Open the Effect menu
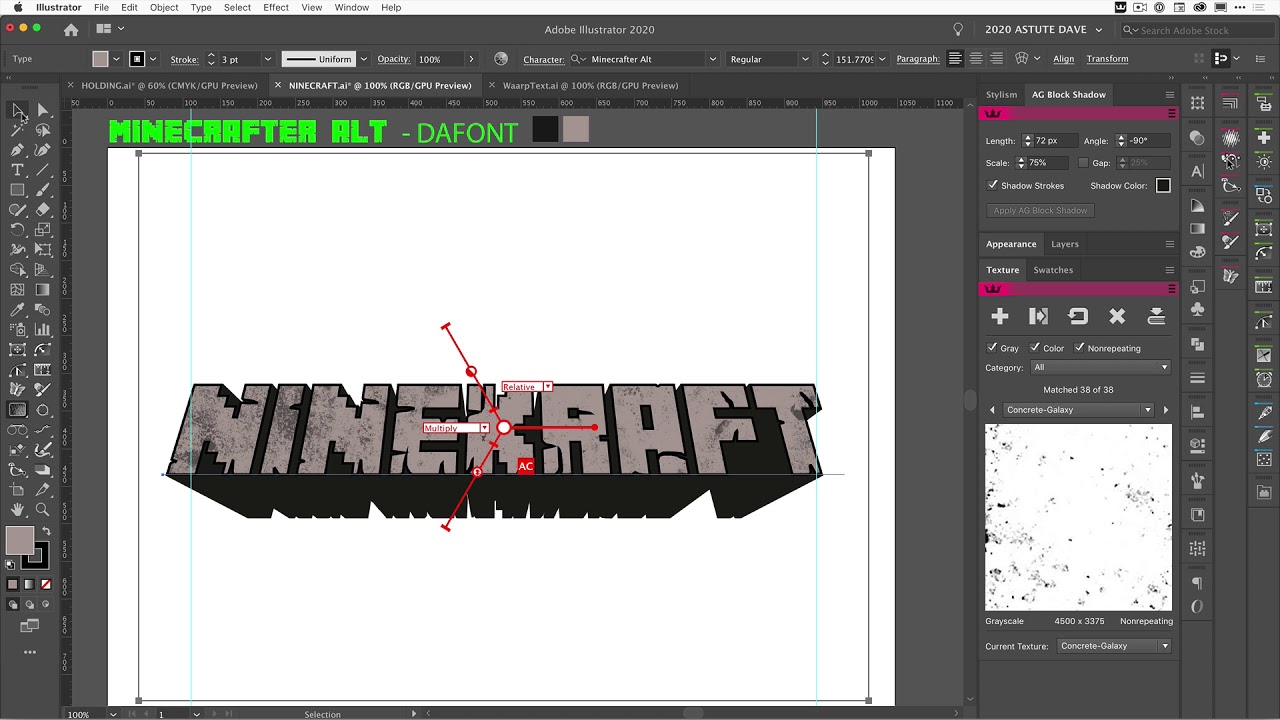Screen dimensions: 1280x720 (276, 8)
